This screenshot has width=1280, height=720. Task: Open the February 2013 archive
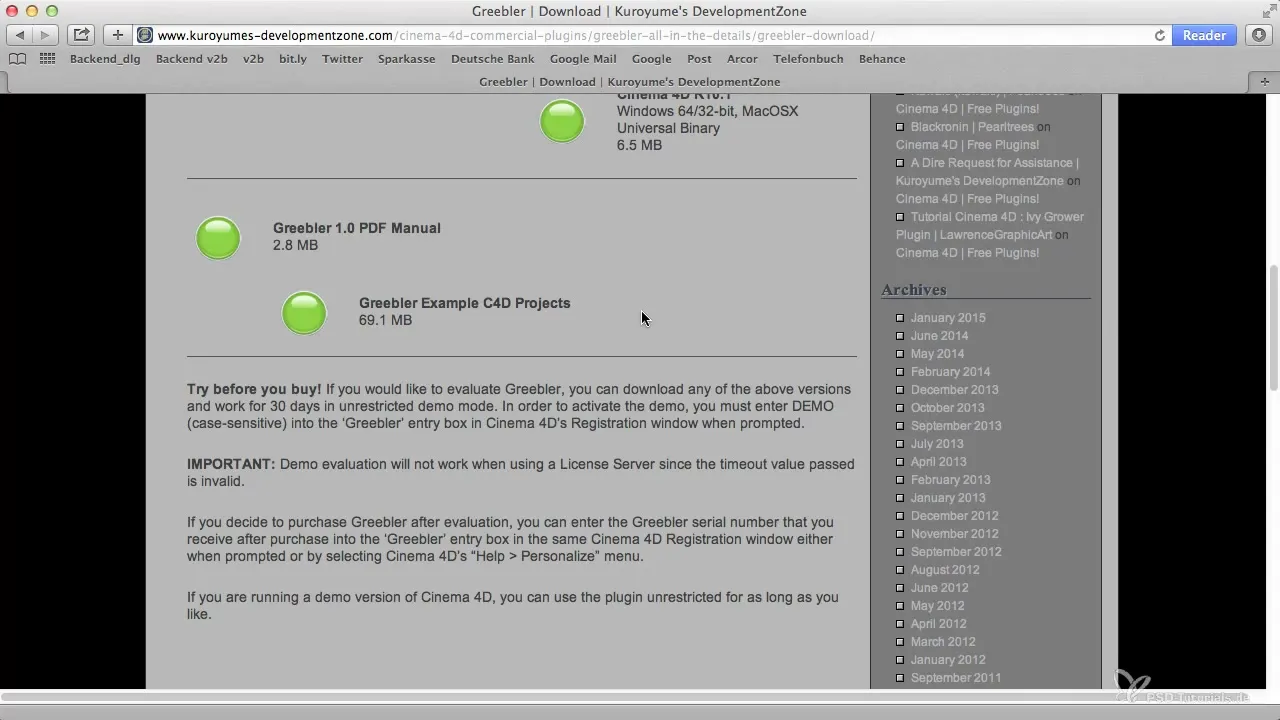click(x=950, y=480)
